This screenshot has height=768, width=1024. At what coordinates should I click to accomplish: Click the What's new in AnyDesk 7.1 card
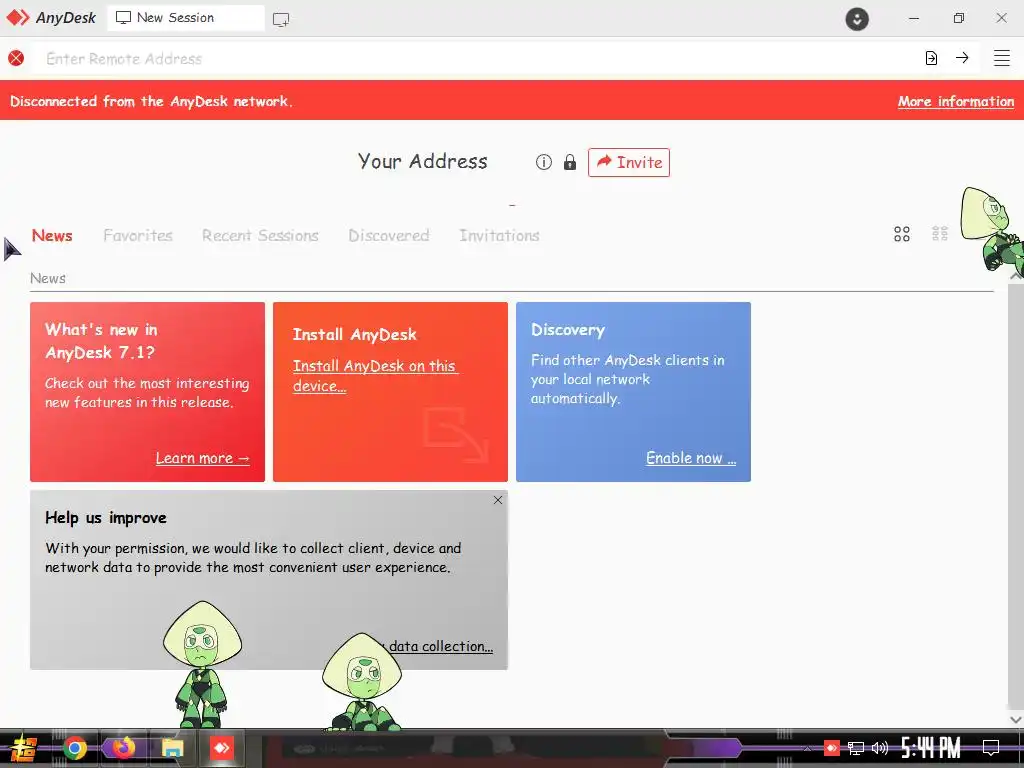click(x=148, y=392)
